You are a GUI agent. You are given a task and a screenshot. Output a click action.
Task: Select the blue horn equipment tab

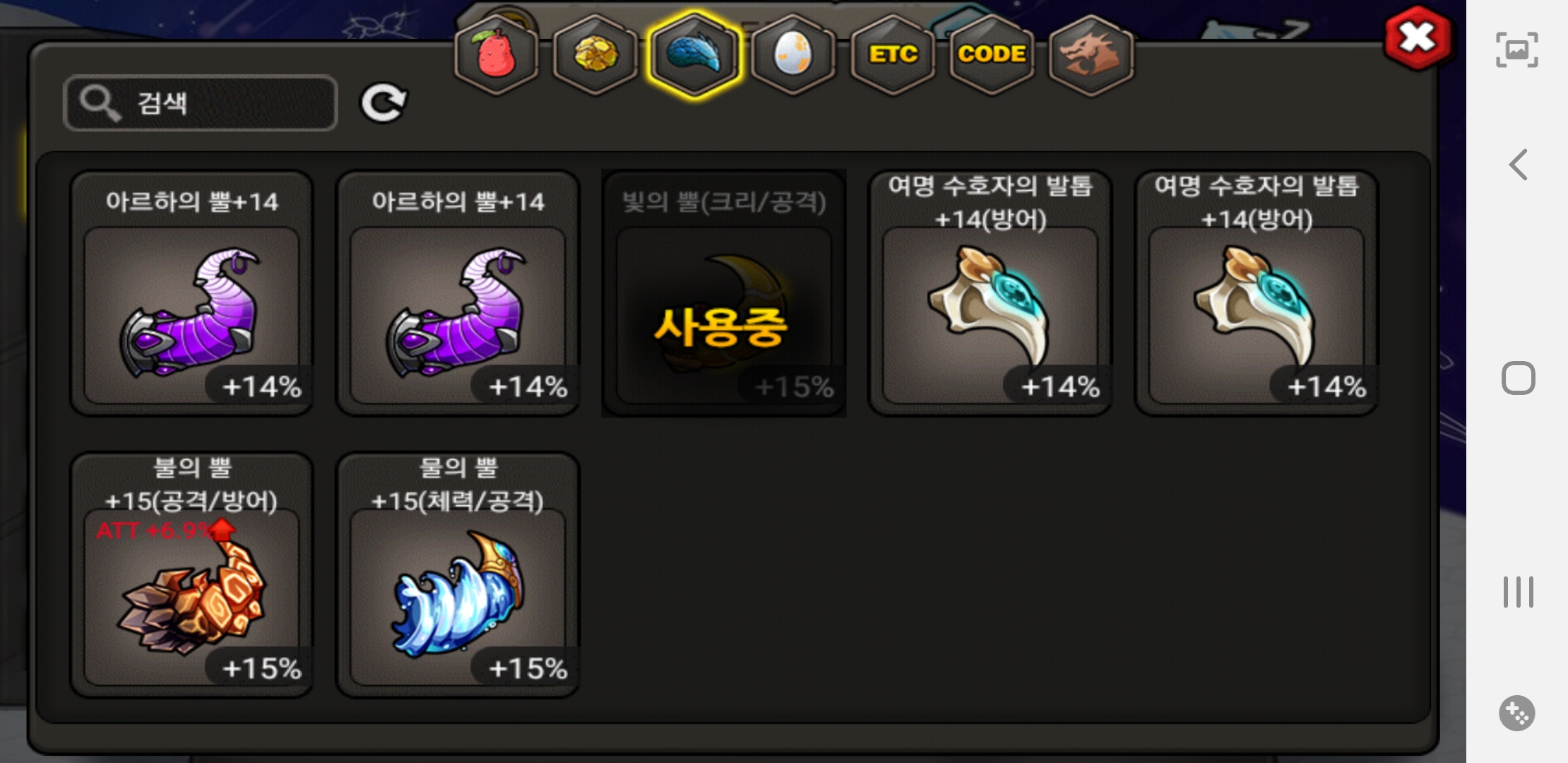694,54
